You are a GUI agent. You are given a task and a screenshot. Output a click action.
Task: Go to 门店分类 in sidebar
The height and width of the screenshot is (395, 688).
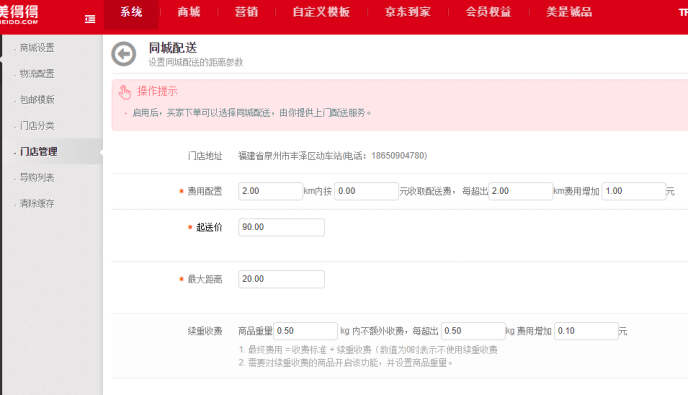point(37,126)
